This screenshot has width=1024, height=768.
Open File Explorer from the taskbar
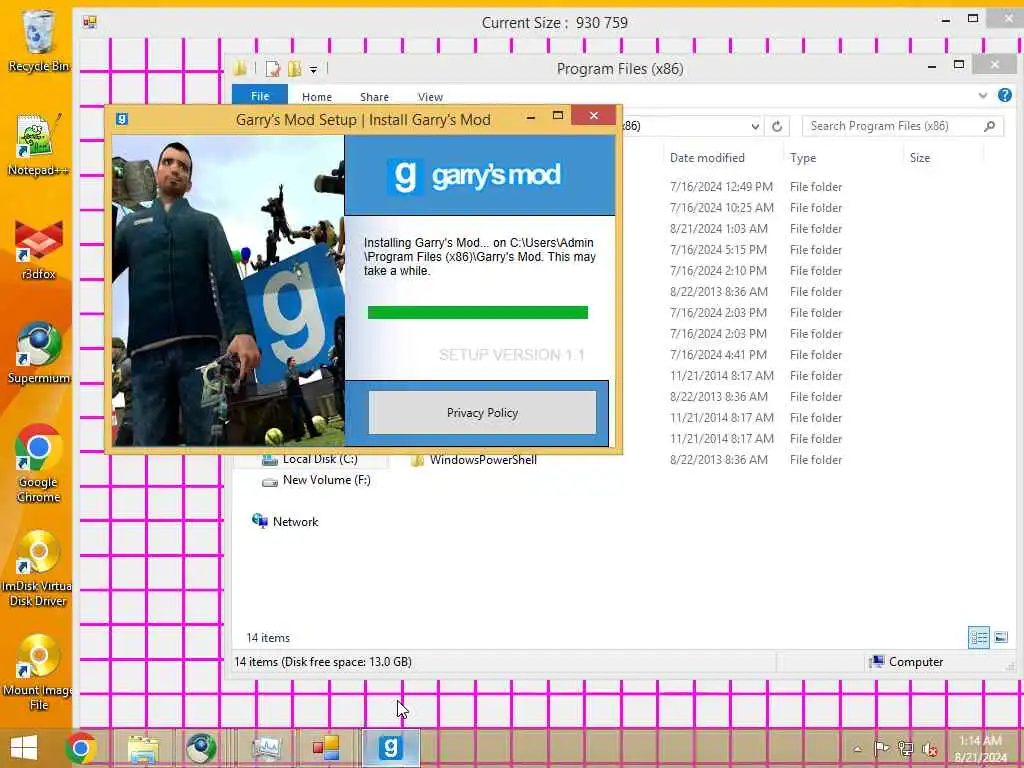143,748
